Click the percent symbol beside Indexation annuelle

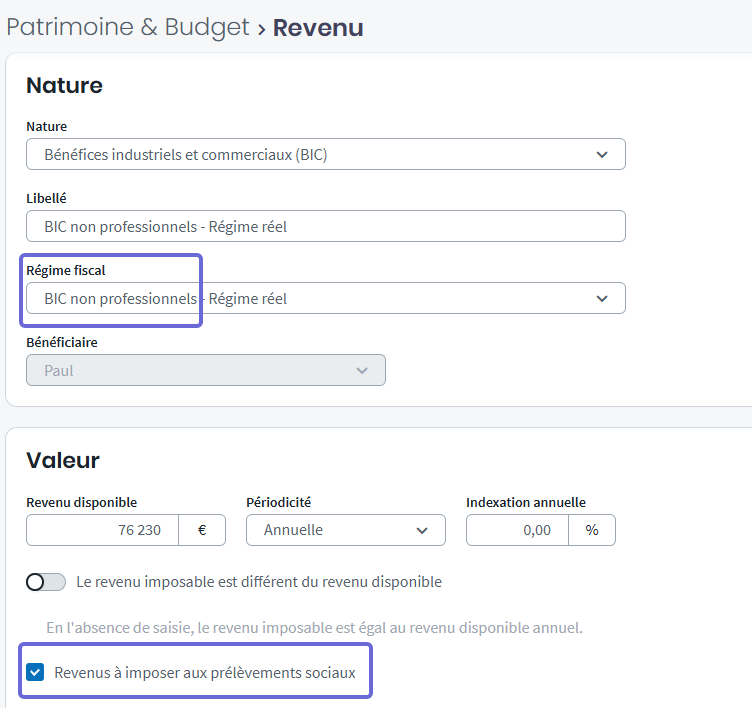pos(592,530)
